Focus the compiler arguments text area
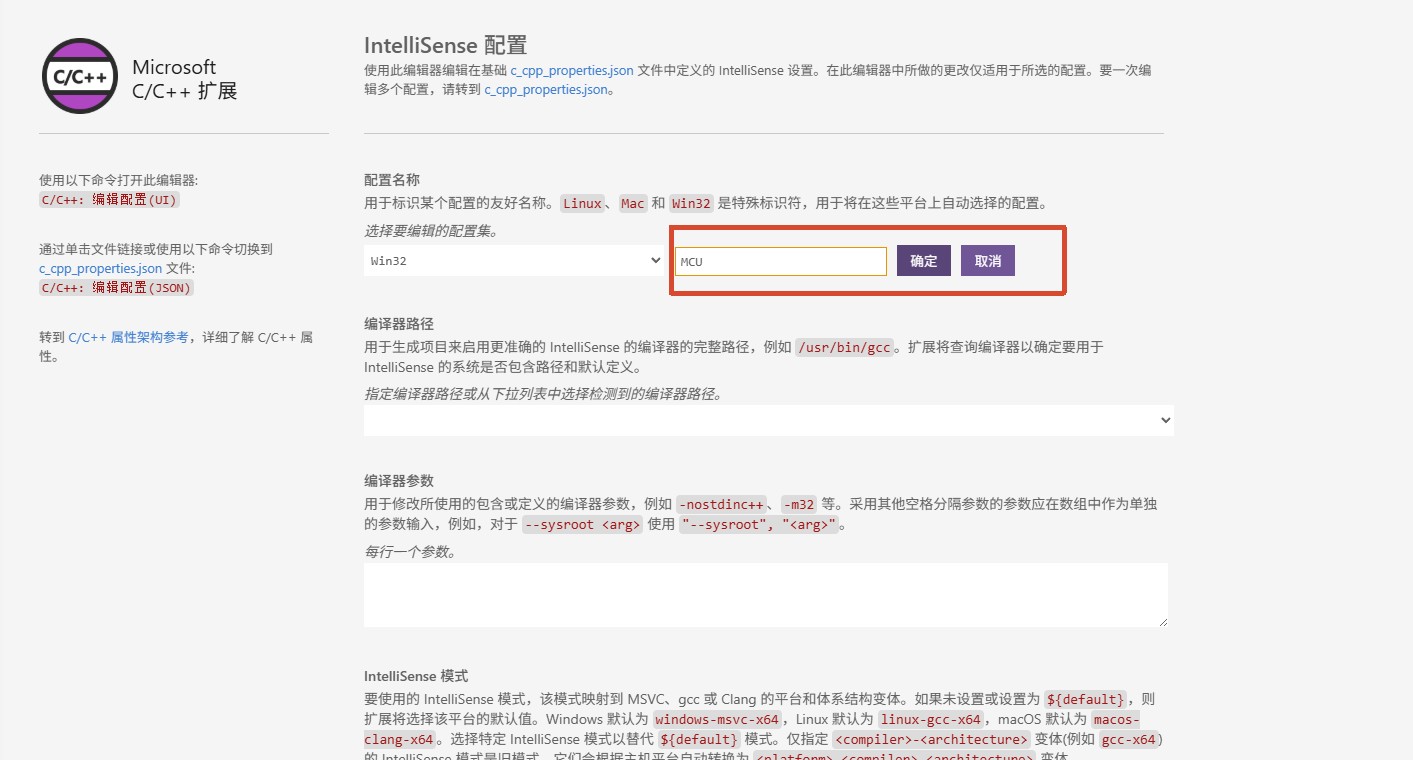Screen dimensions: 1413x760 tap(766, 595)
